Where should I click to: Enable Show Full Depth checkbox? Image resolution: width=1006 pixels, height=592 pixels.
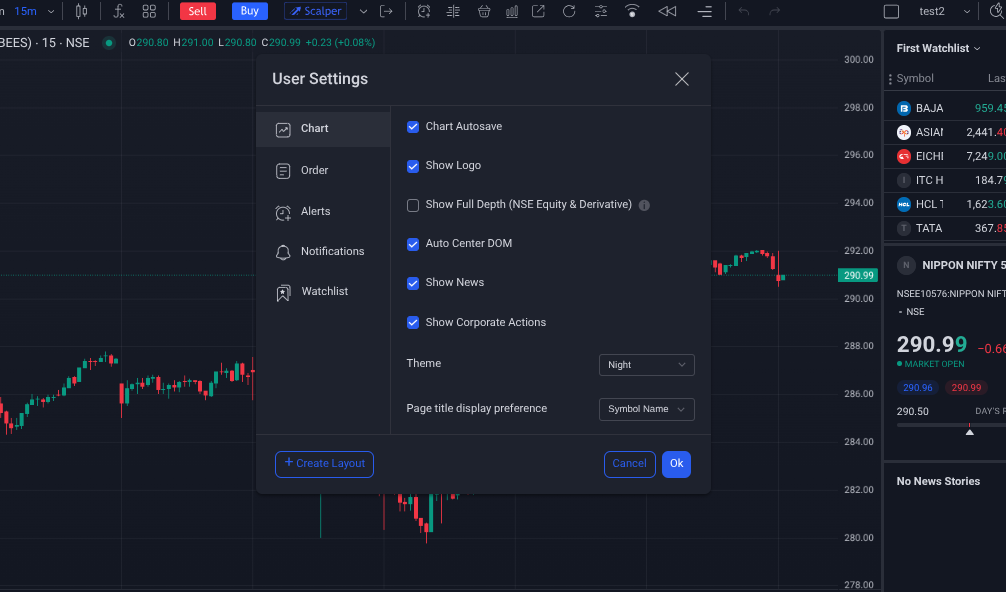[413, 205]
